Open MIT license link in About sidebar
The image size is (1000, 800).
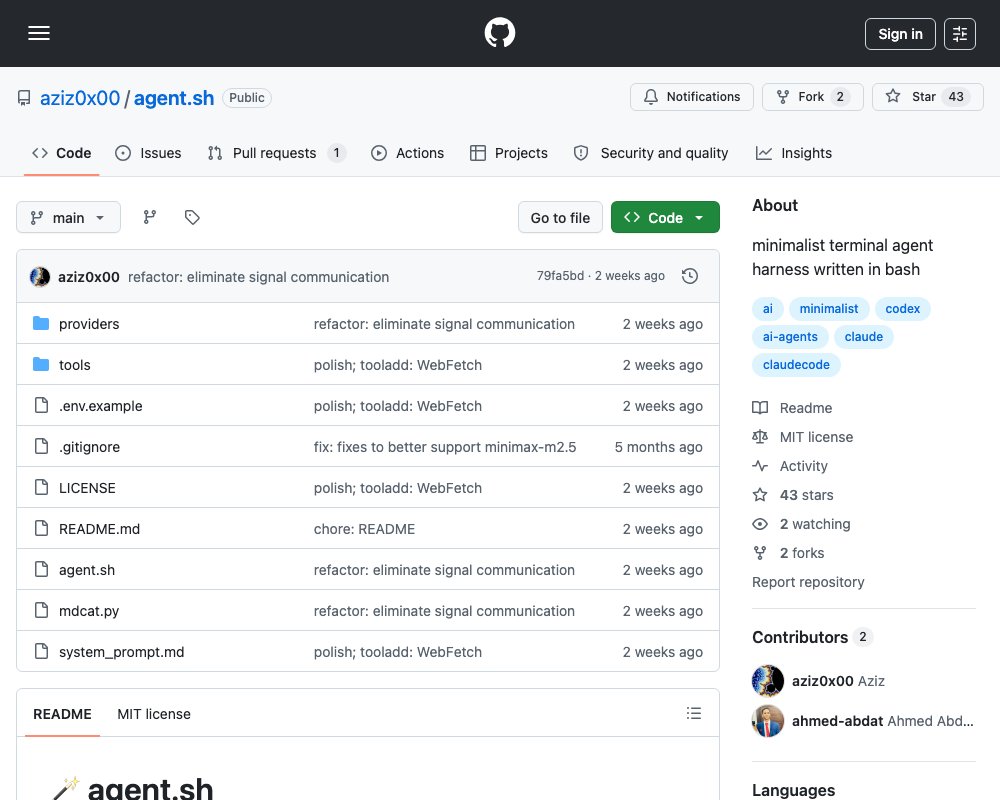(x=803, y=437)
